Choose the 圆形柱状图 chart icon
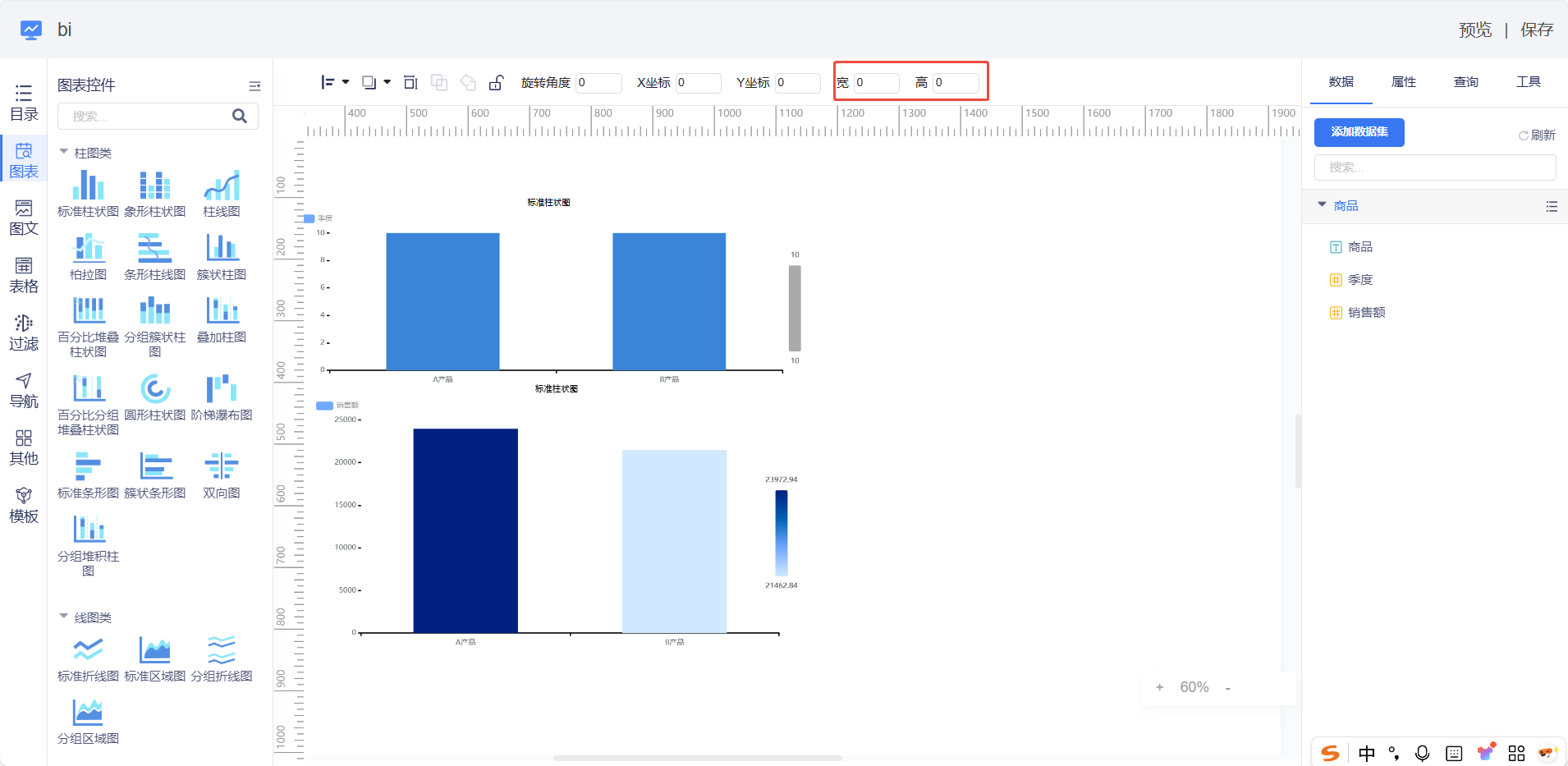1568x766 pixels. pos(155,389)
